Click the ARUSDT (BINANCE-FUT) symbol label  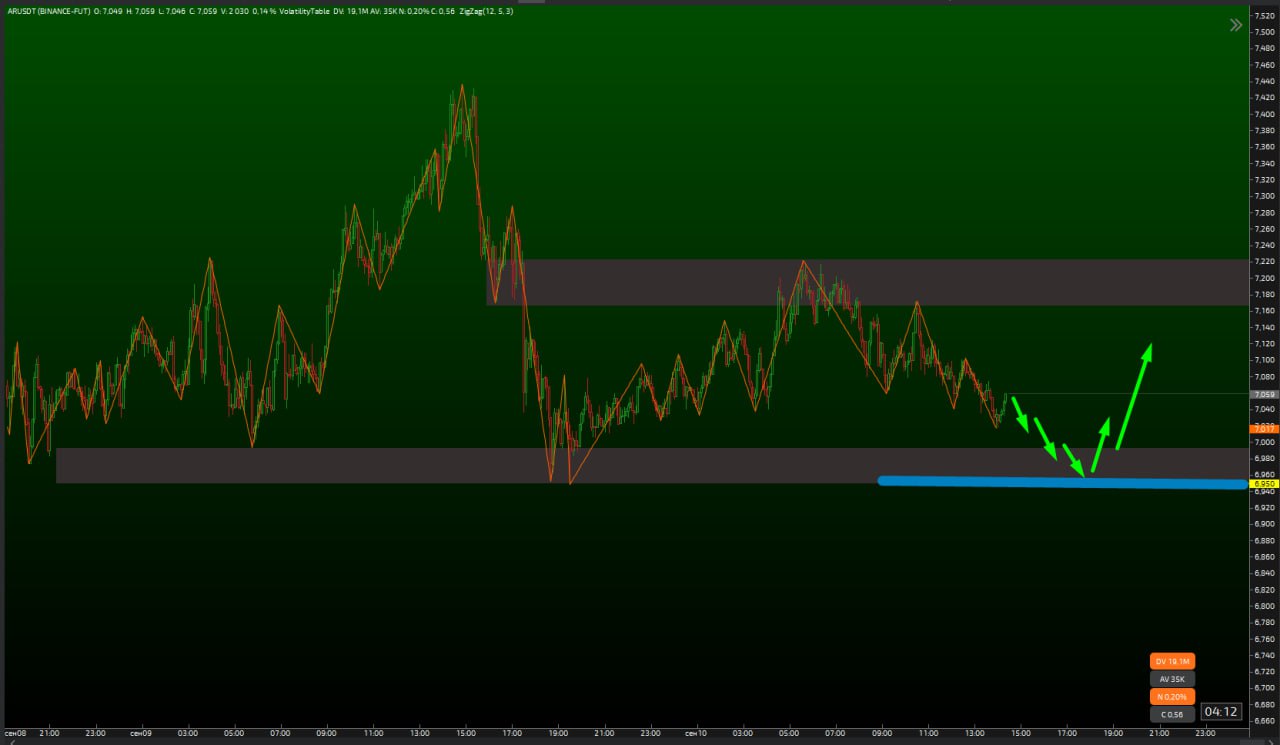(47, 11)
